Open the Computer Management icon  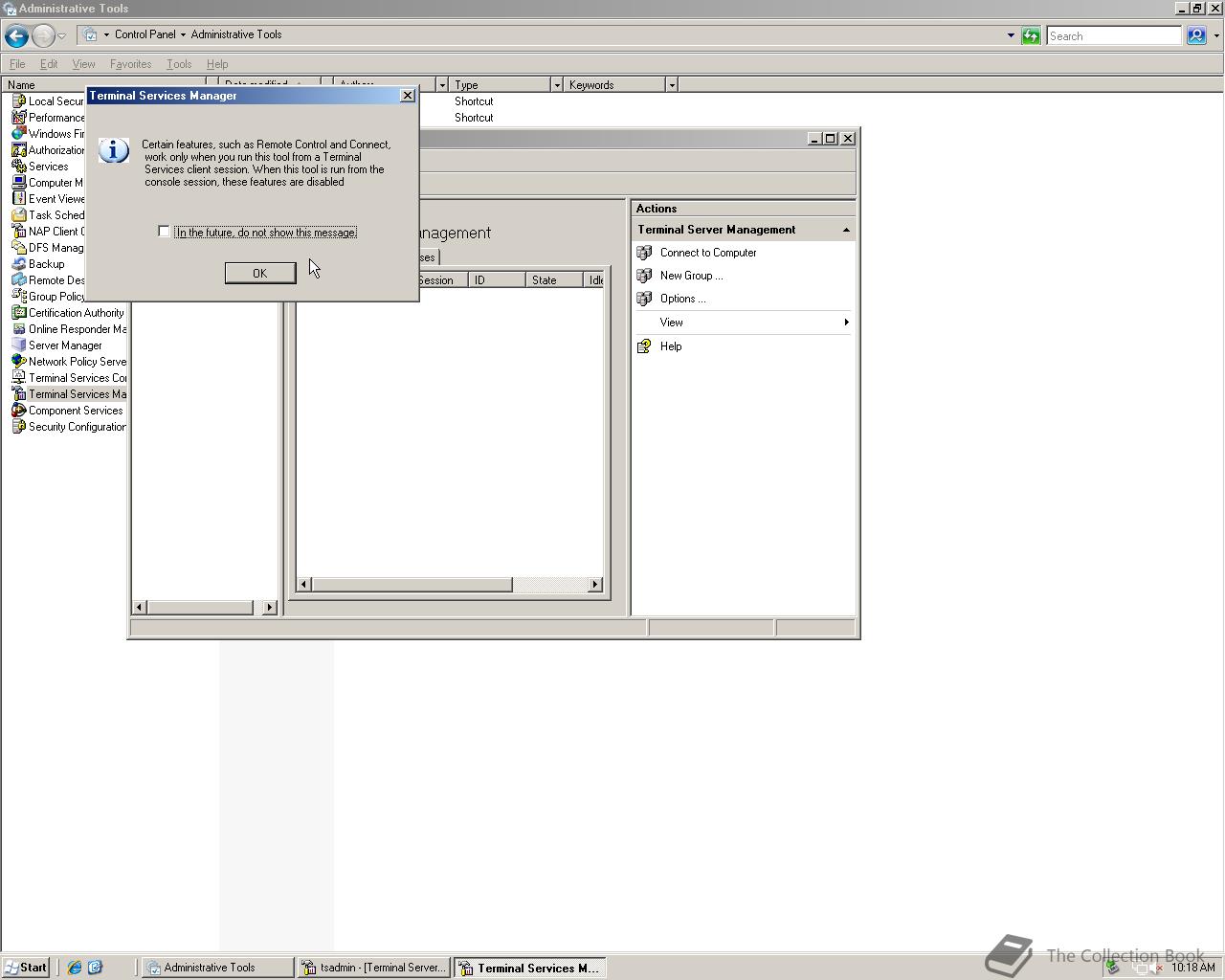pos(18,183)
